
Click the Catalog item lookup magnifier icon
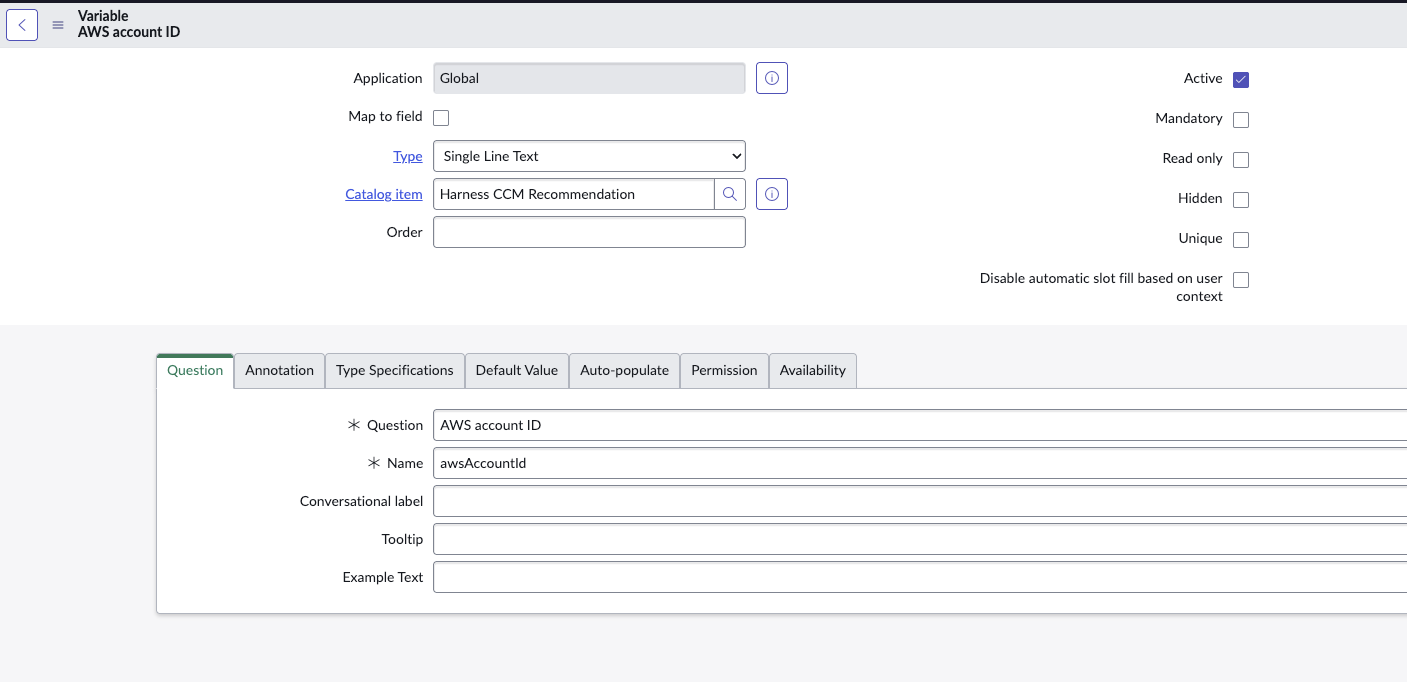point(730,194)
